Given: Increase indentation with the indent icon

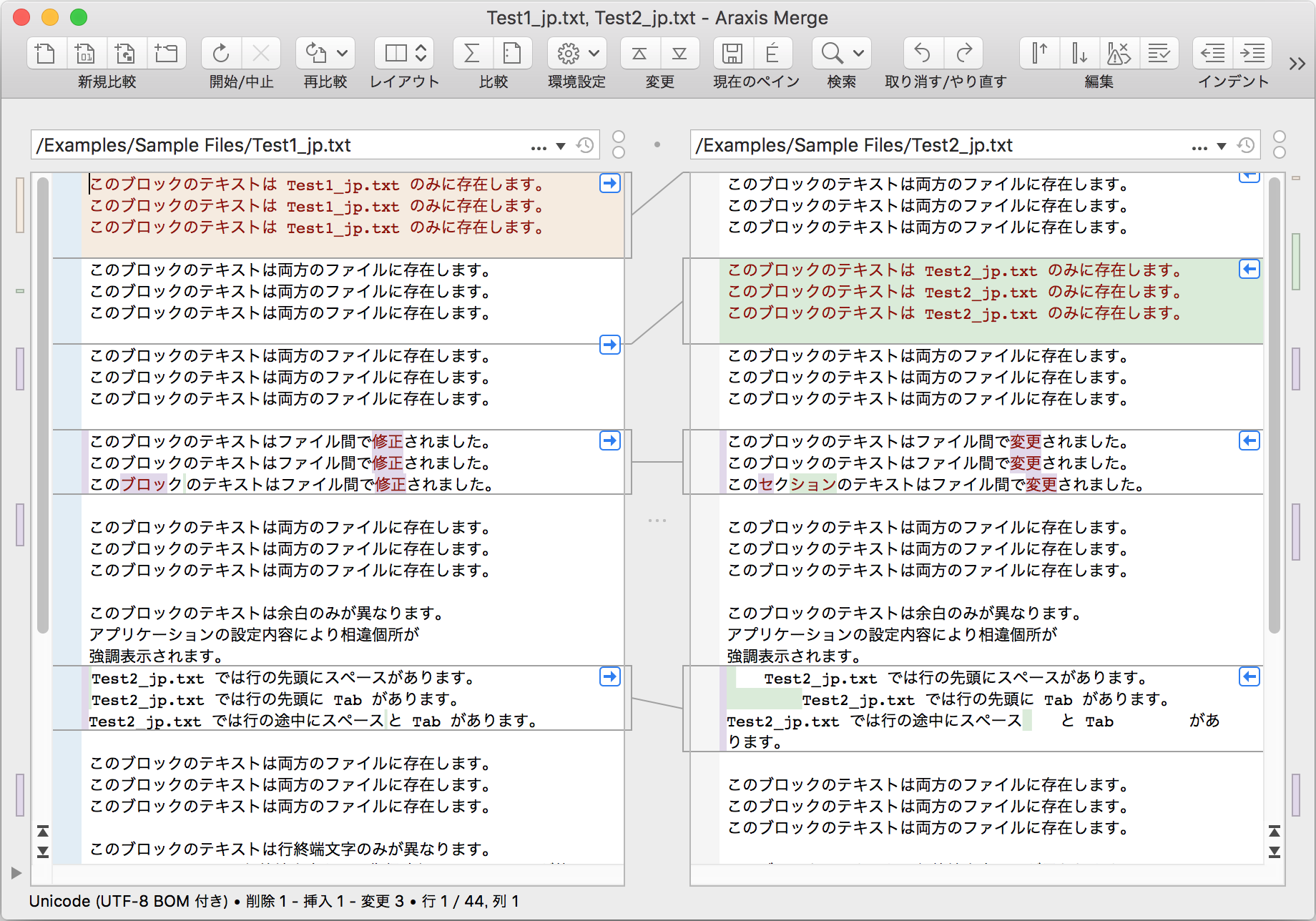Looking at the screenshot, I should [1252, 52].
